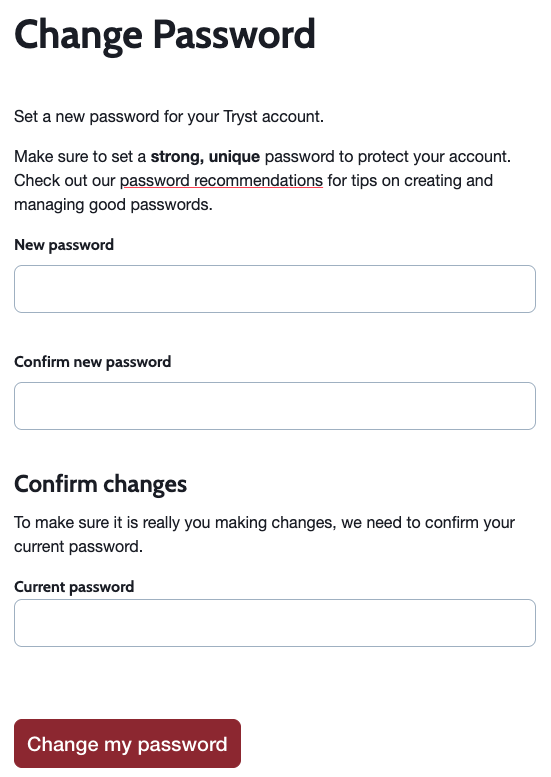Screen dimensions: 551x777
Task: Click the Confirm new password label
Action: (x=93, y=362)
